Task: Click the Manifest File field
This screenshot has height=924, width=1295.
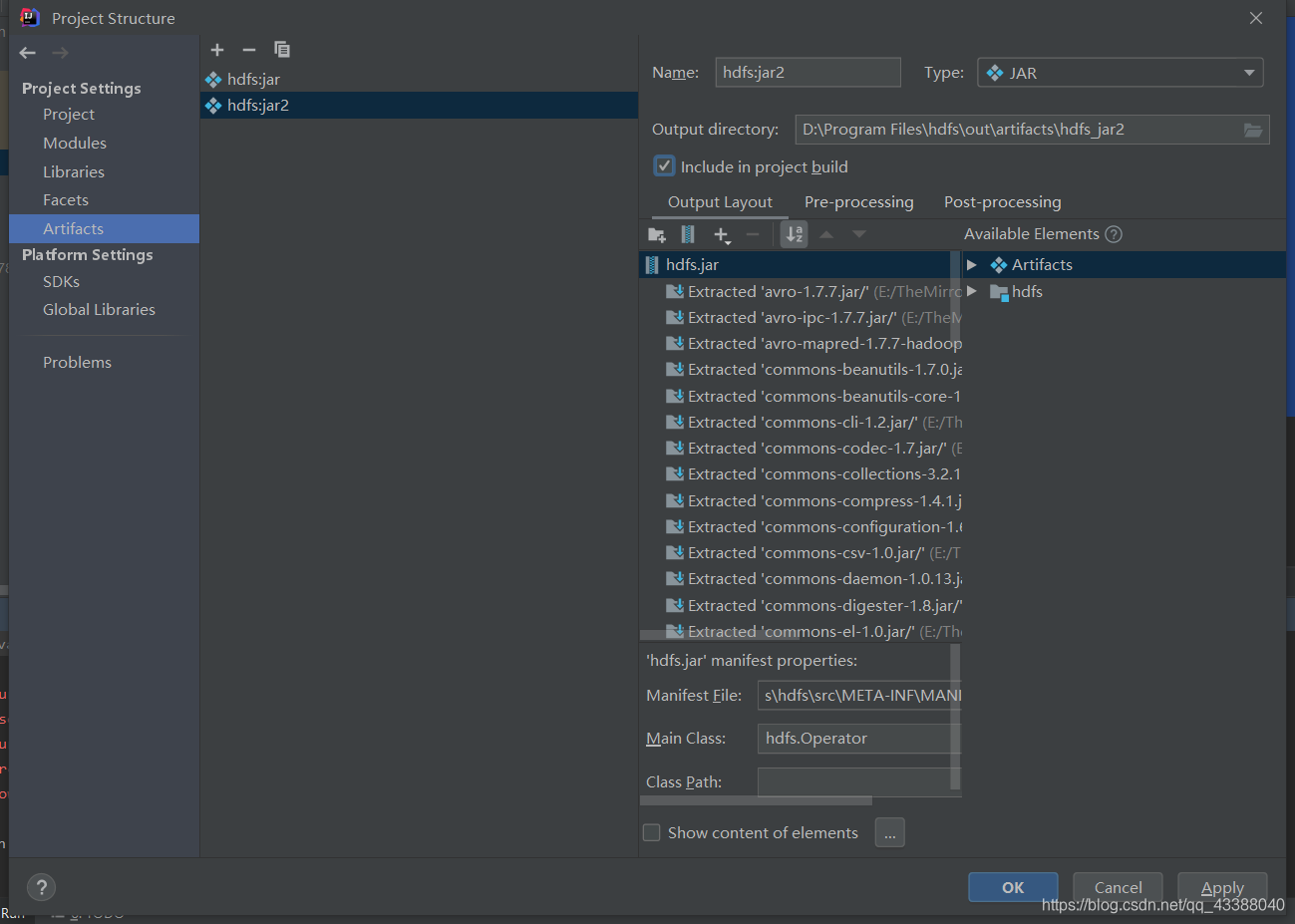Action: (859, 696)
